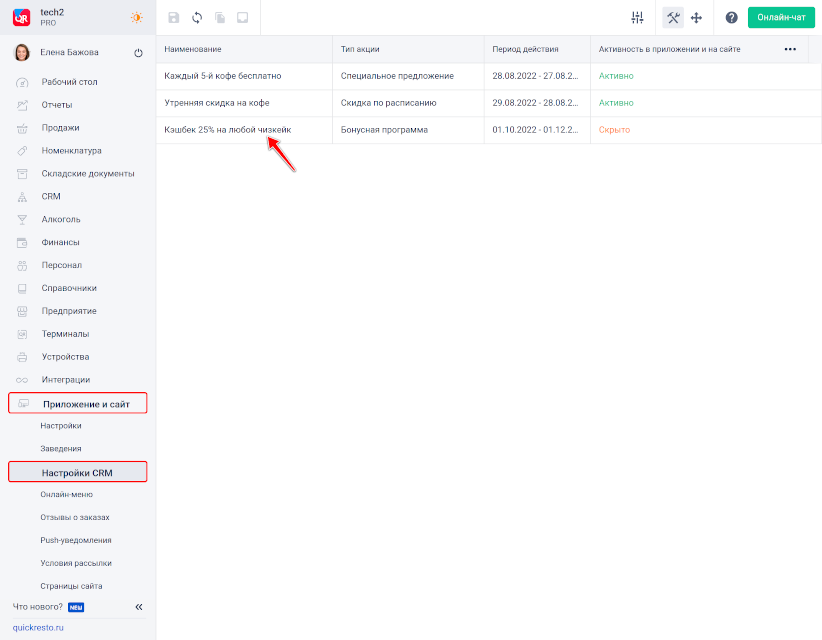Click the Терминалы QR icon
The height and width of the screenshot is (640, 822).
click(22, 334)
